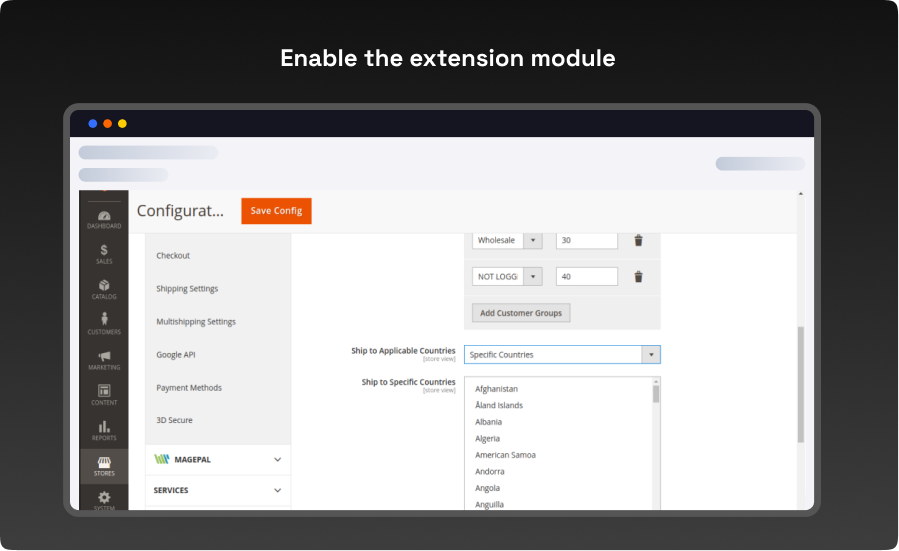Viewport: 899px width, 551px height.
Task: Open the NOT LOGG customer group dropdown
Action: tap(507, 277)
